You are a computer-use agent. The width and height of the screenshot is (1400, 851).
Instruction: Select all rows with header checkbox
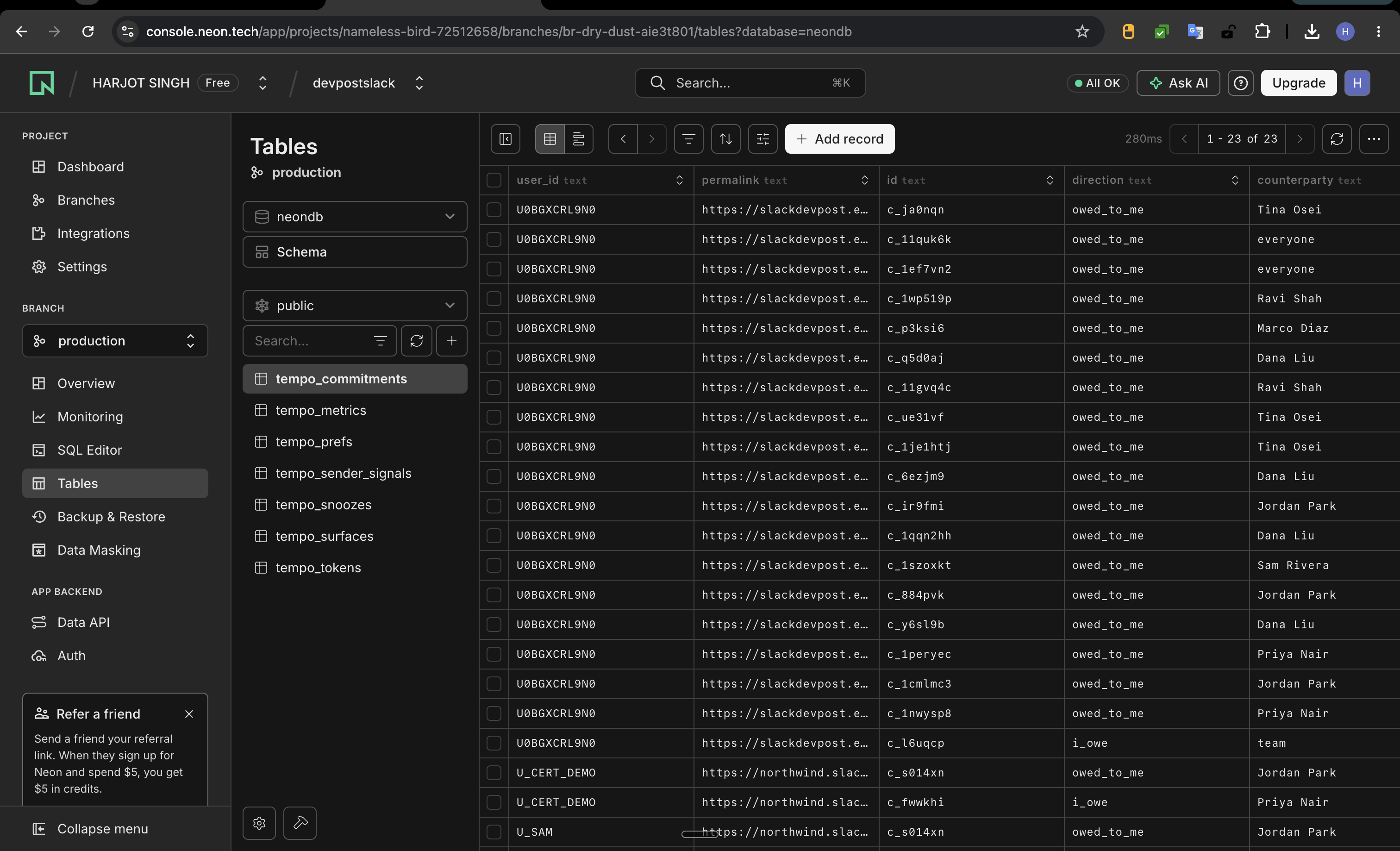494,180
